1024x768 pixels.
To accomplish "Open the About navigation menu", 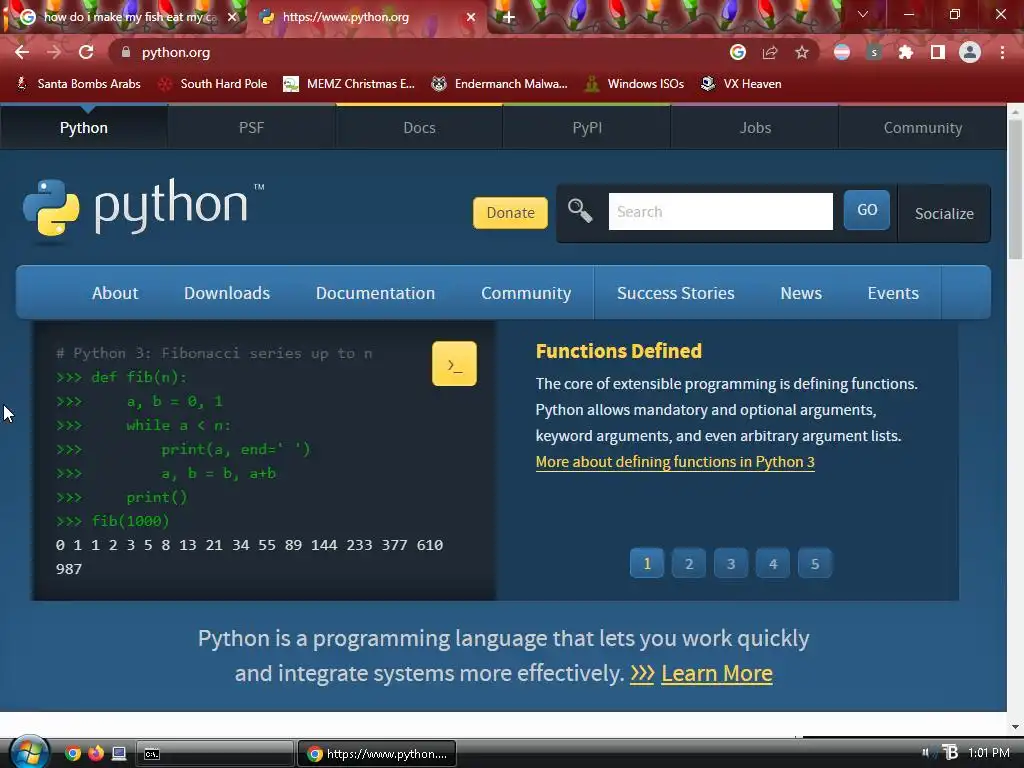I will pos(115,293).
